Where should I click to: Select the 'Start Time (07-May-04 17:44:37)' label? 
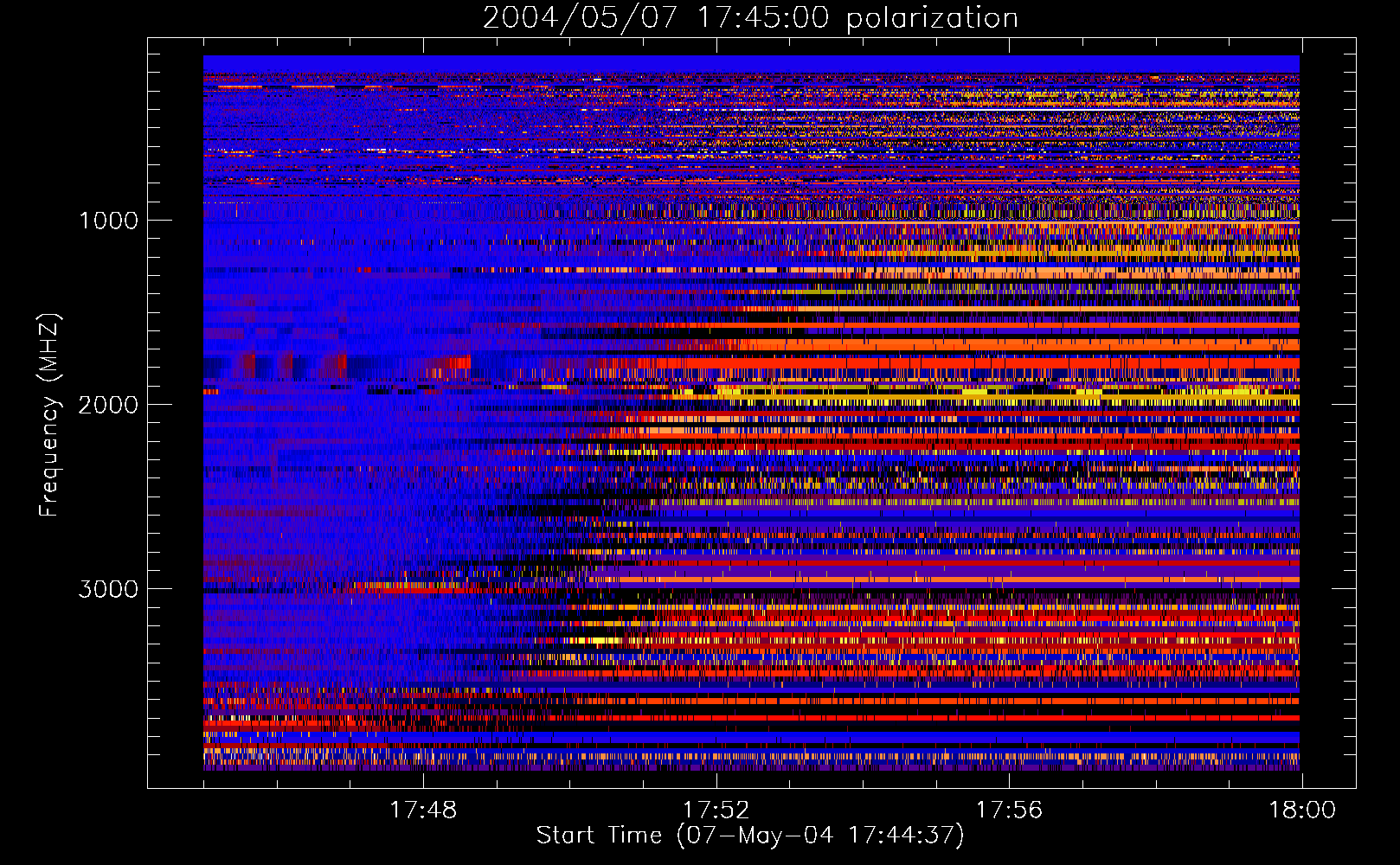[x=750, y=836]
